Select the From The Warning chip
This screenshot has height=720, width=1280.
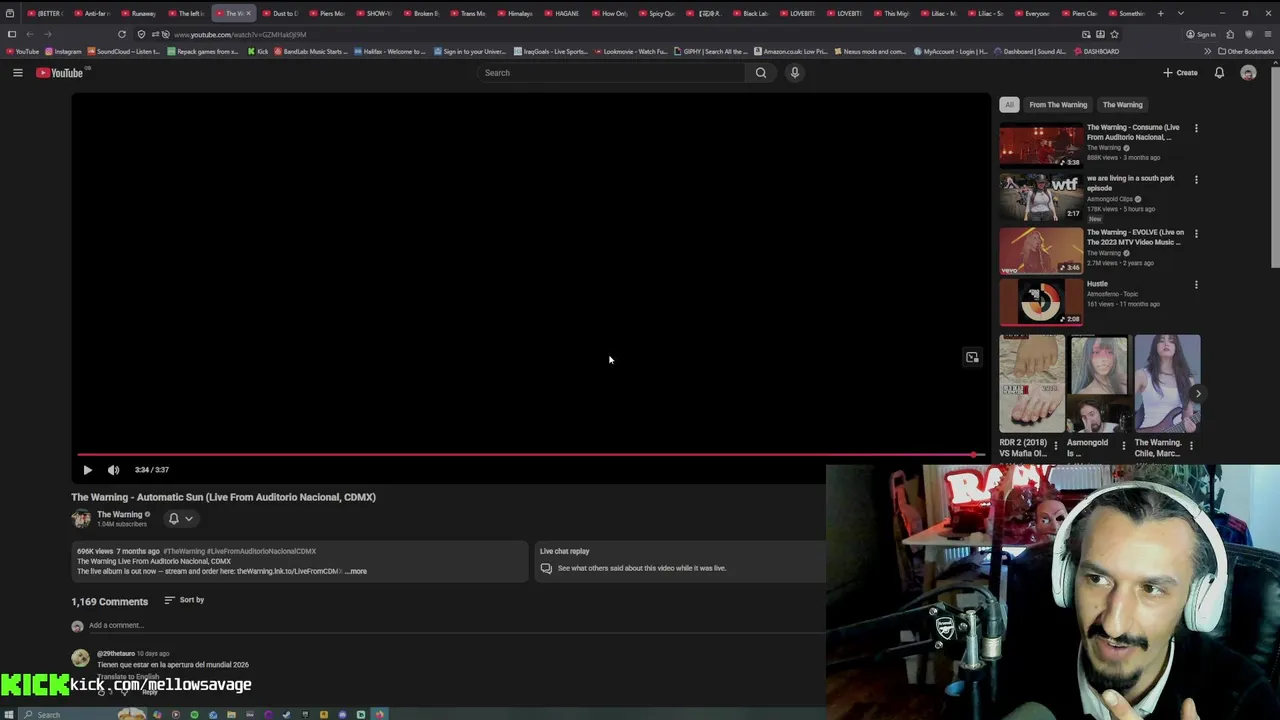[x=1058, y=105]
